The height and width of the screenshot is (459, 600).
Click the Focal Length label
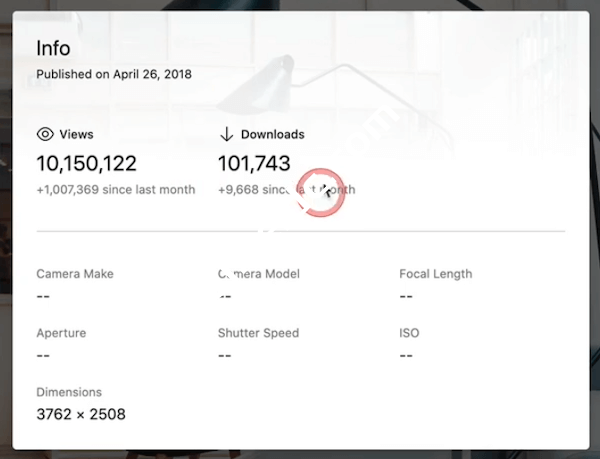click(435, 274)
